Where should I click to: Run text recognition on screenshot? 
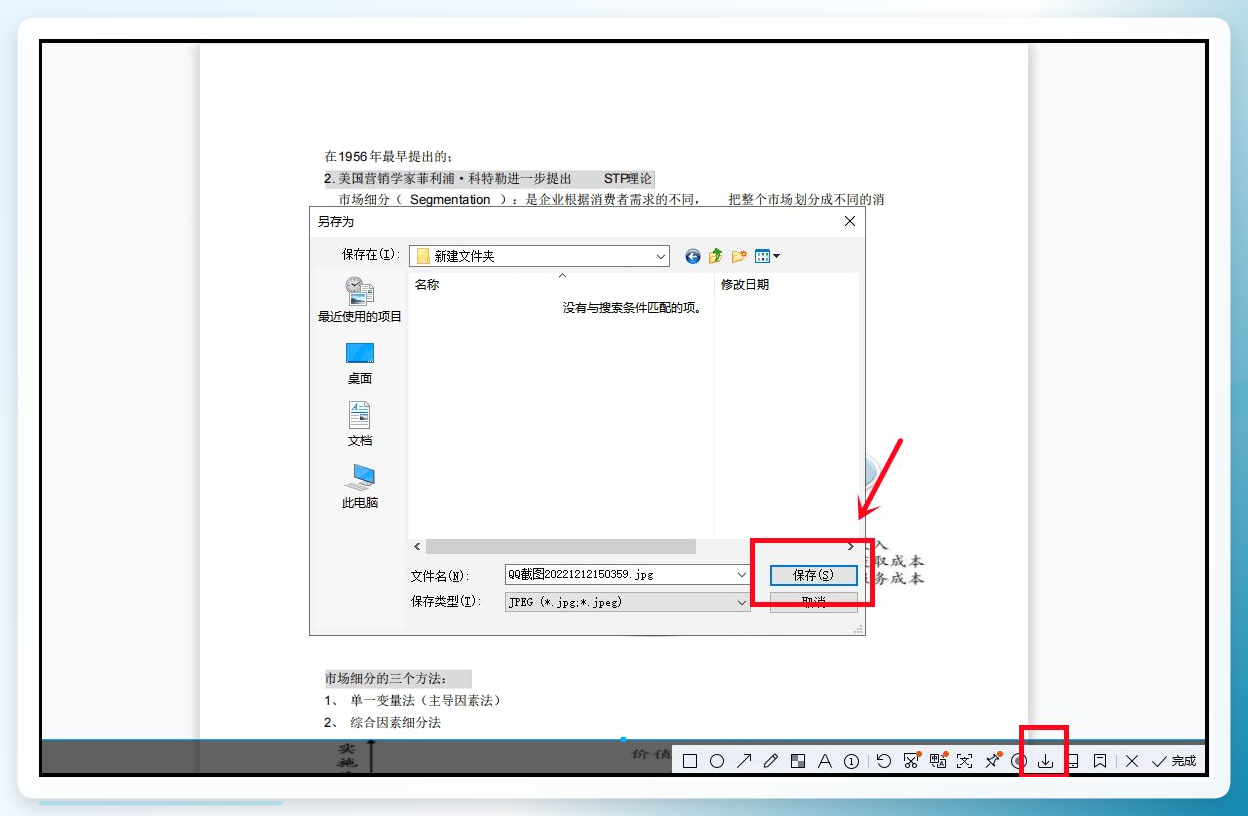965,761
